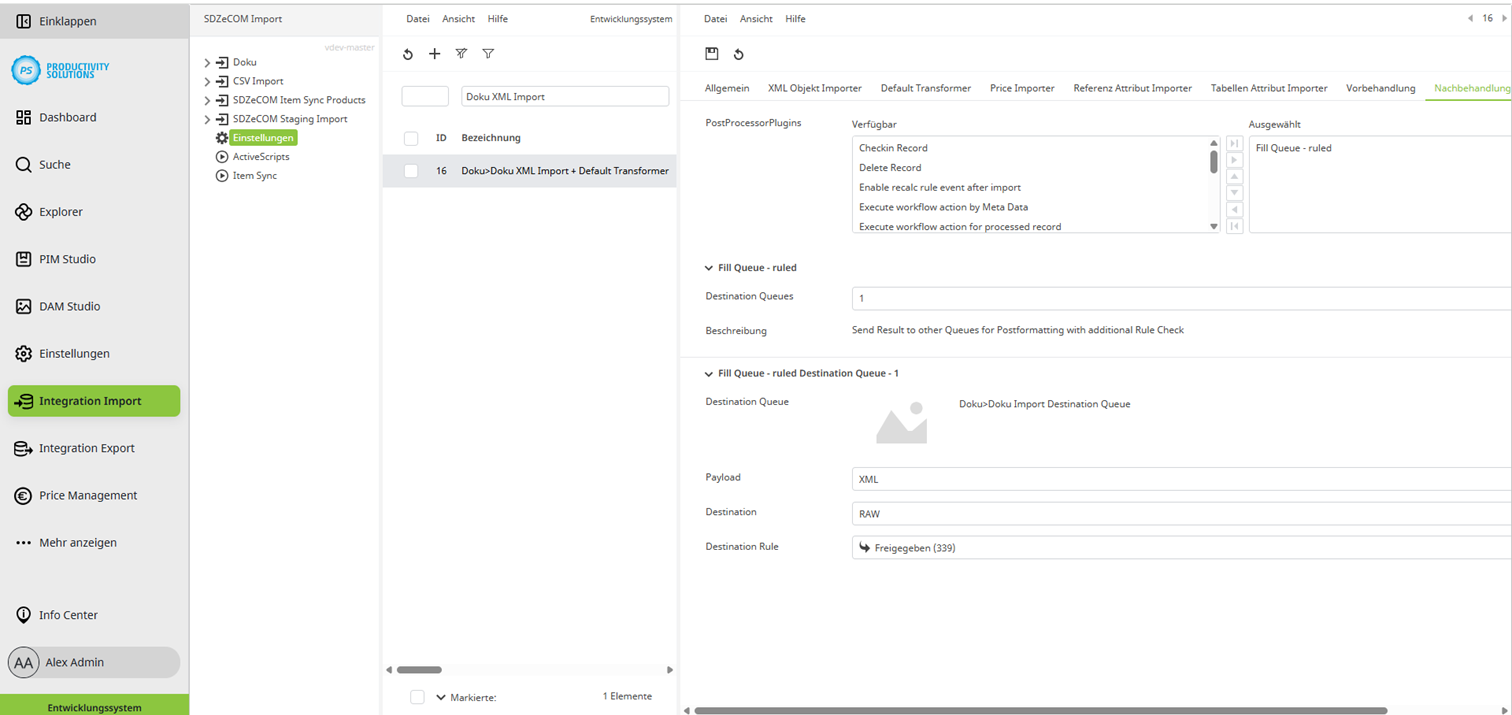Collapse the Fill Queue - ruled section
The image size is (1512, 715).
(x=707, y=267)
